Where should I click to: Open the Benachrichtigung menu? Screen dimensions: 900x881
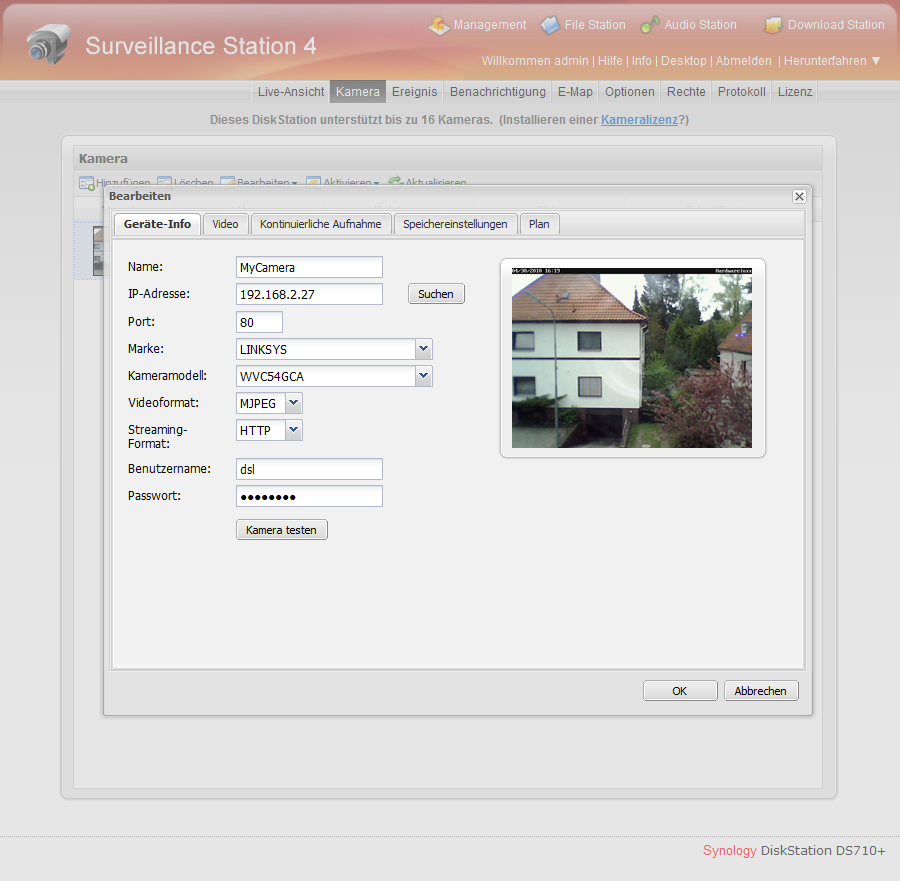tap(498, 92)
